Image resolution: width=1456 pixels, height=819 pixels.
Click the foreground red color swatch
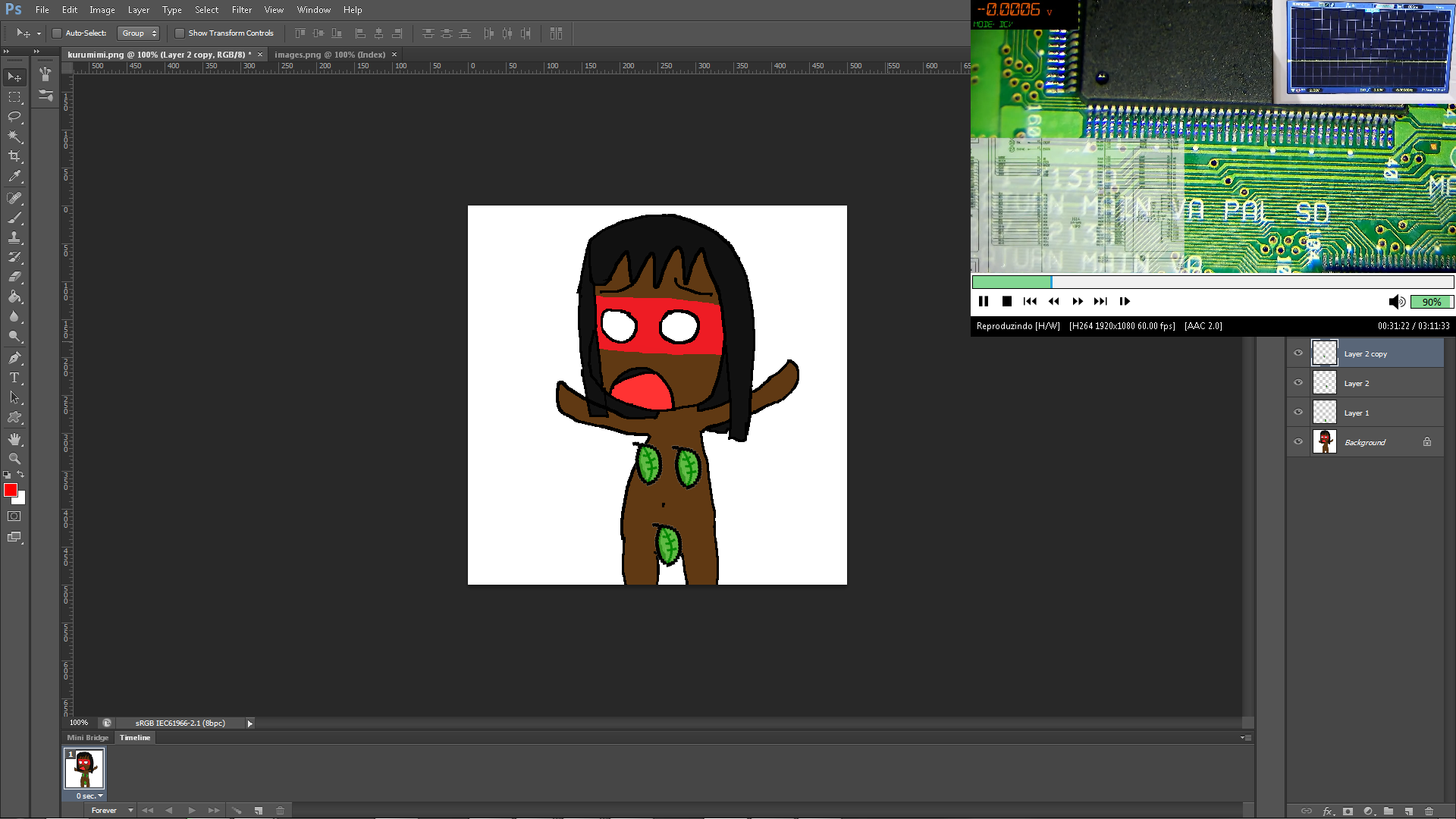pos(10,490)
